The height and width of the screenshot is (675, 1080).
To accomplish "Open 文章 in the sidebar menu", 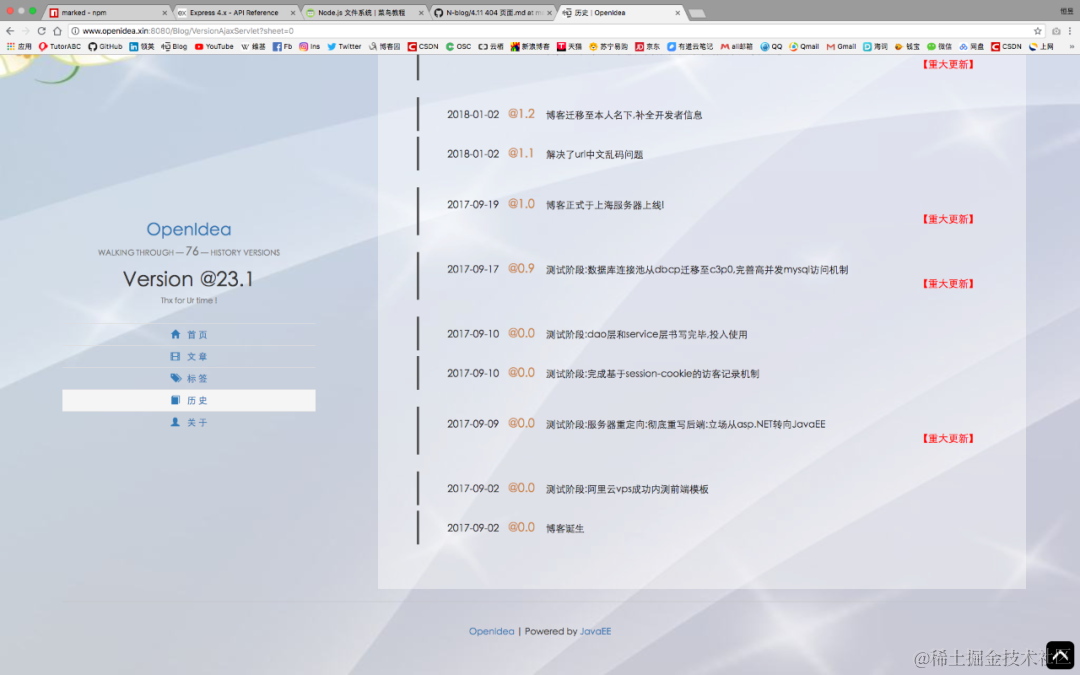I will (x=189, y=357).
